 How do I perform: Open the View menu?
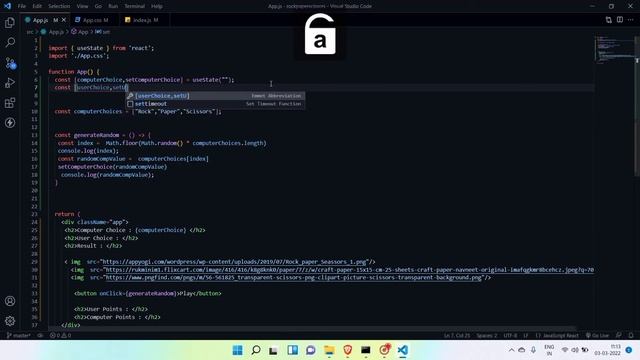coord(82,6)
